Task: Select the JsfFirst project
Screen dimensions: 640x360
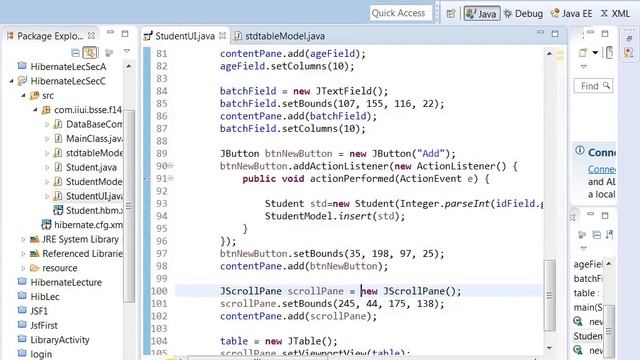Action: (44, 325)
